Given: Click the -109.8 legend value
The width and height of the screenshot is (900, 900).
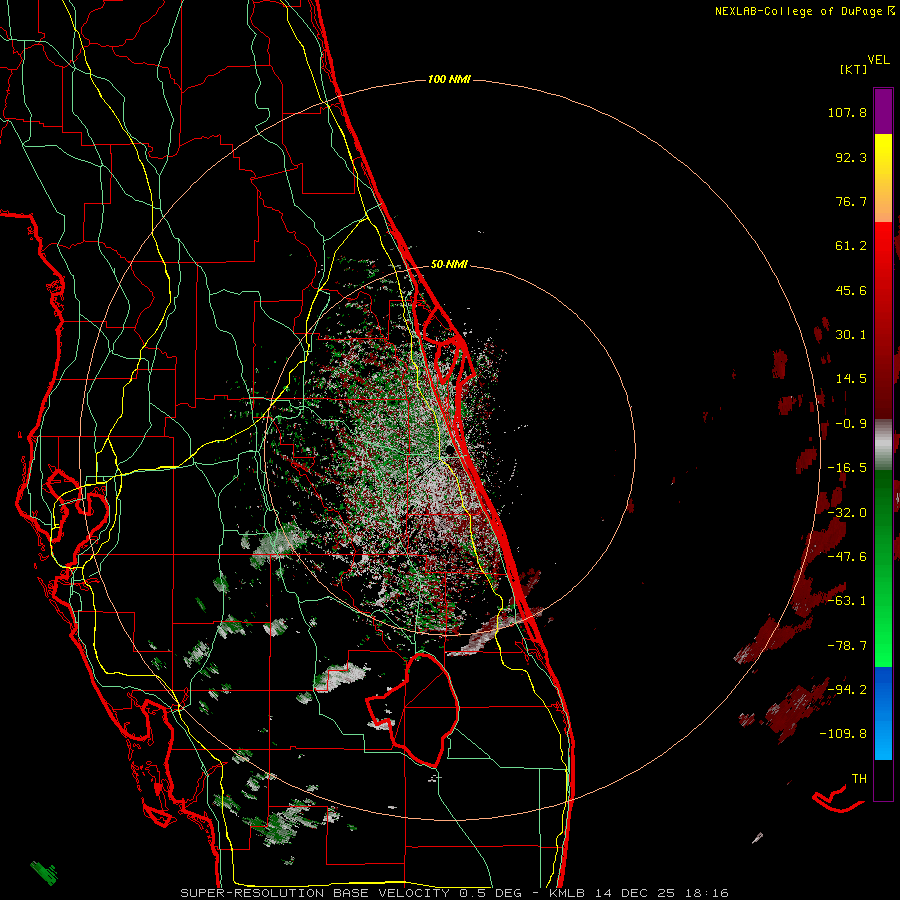Looking at the screenshot, I should (843, 734).
